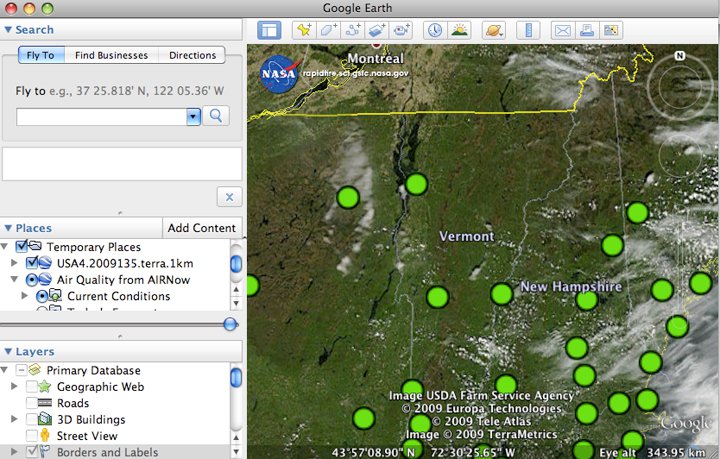Click the Vermont state label
The image size is (720, 459).
pyautogui.click(x=467, y=236)
